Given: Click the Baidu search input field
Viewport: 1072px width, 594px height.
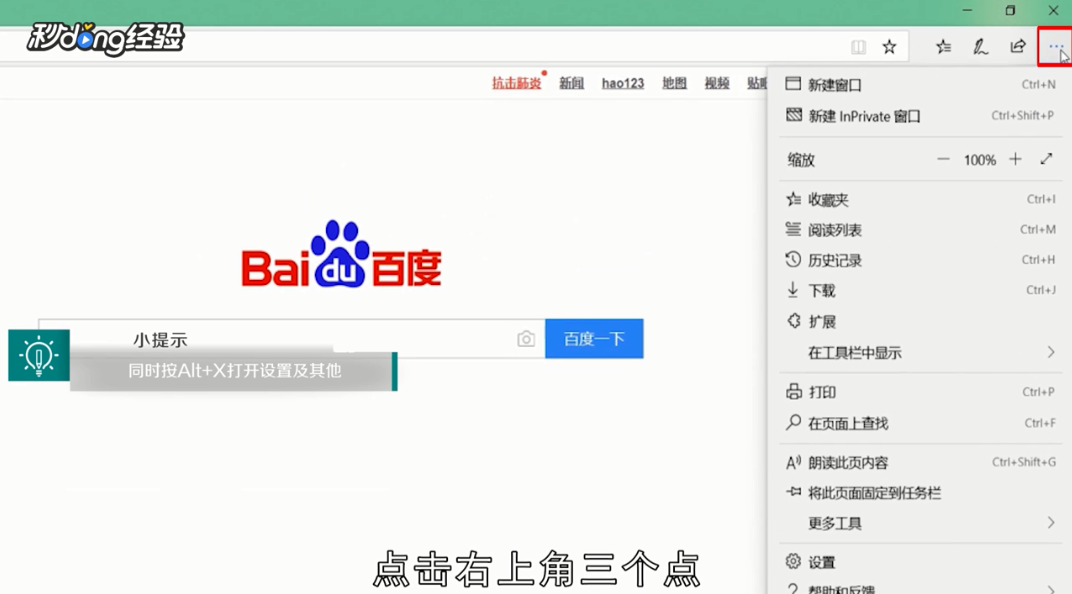Looking at the screenshot, I should click(291, 338).
